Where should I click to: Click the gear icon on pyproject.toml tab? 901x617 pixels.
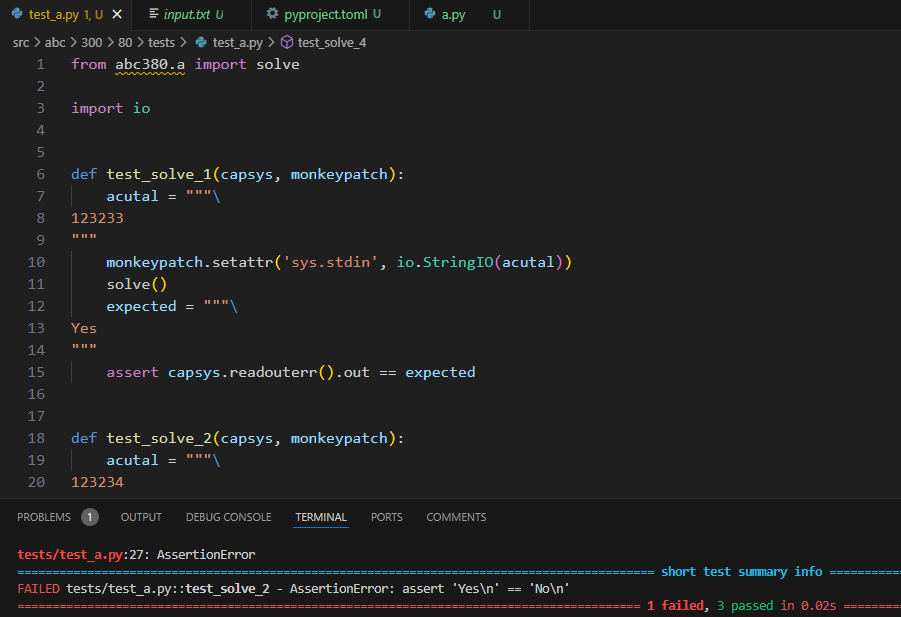272,14
